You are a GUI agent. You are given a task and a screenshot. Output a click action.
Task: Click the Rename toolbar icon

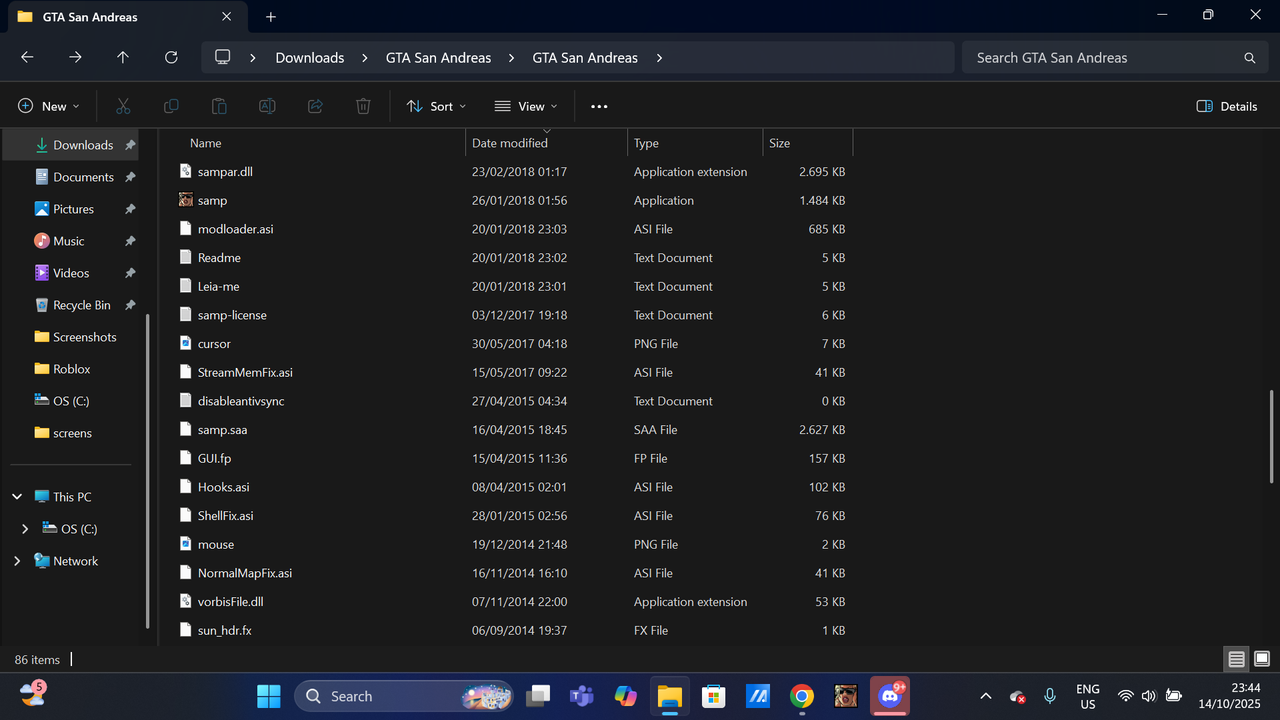(267, 106)
